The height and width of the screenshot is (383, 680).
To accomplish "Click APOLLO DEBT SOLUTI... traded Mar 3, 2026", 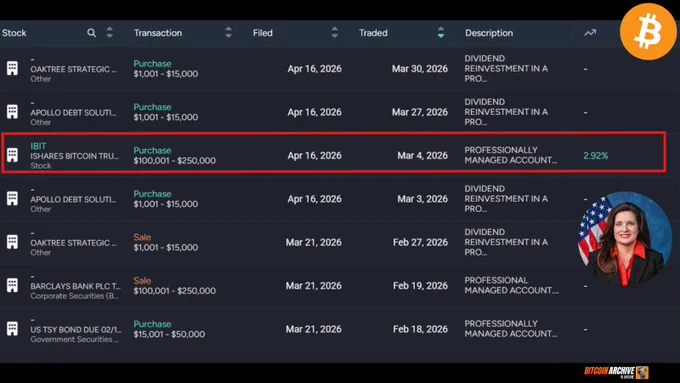I will point(73,199).
